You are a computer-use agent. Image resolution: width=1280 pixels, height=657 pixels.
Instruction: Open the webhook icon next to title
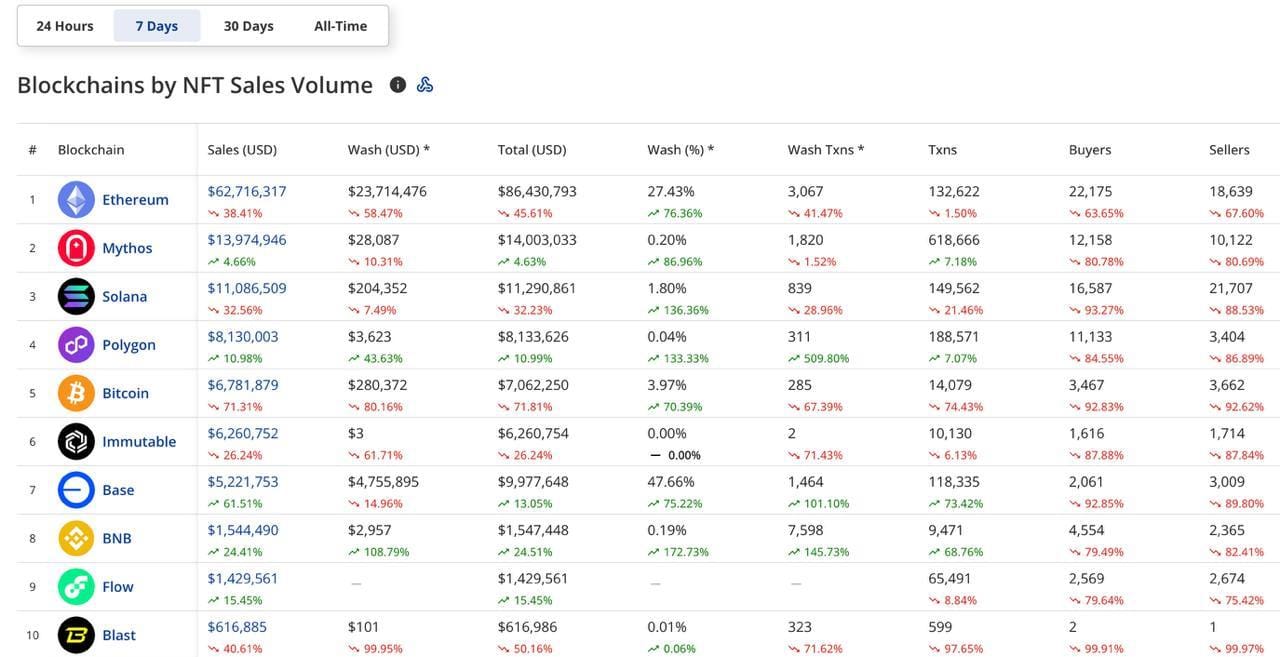coord(425,85)
